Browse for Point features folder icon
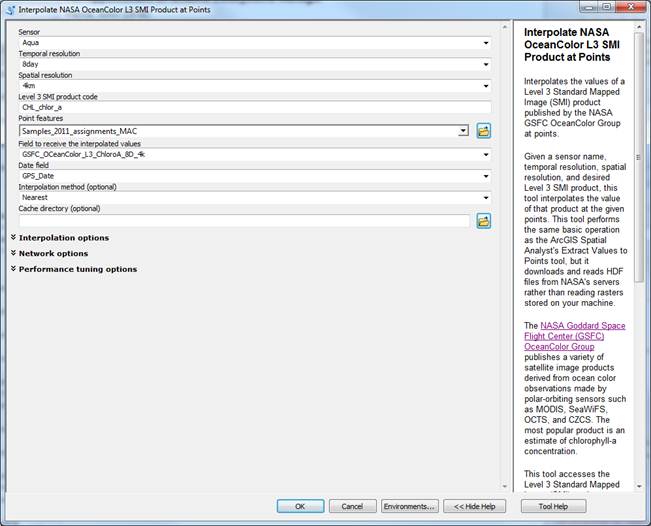The height and width of the screenshot is (526, 651). tap(484, 131)
